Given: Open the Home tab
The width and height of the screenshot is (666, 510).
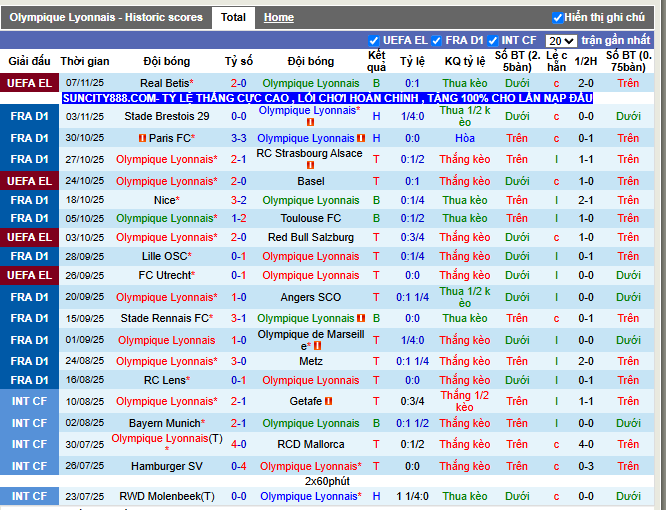Looking at the screenshot, I should 279,17.
